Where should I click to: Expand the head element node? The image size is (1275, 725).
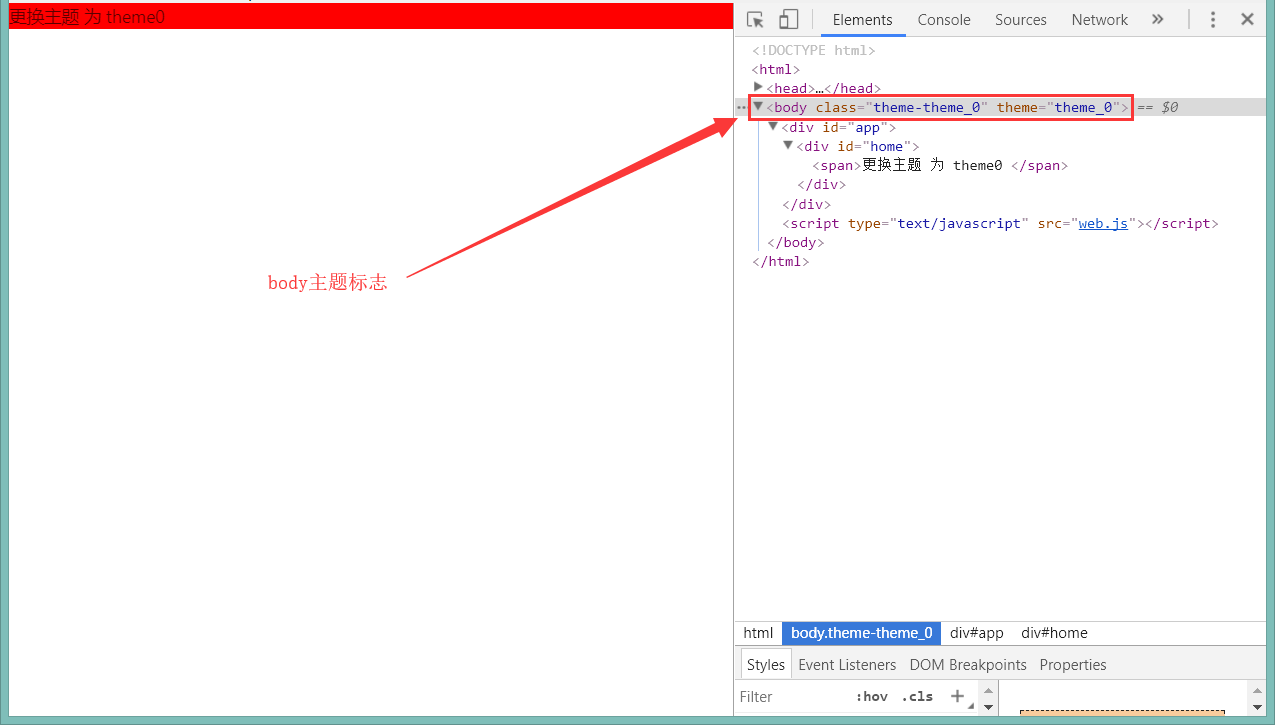(x=758, y=88)
